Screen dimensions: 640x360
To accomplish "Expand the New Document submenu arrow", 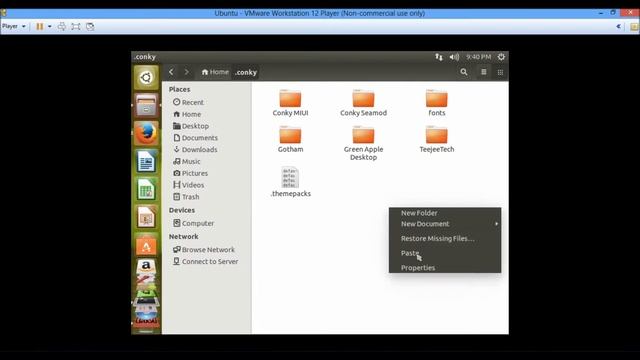I will pyautogui.click(x=496, y=224).
